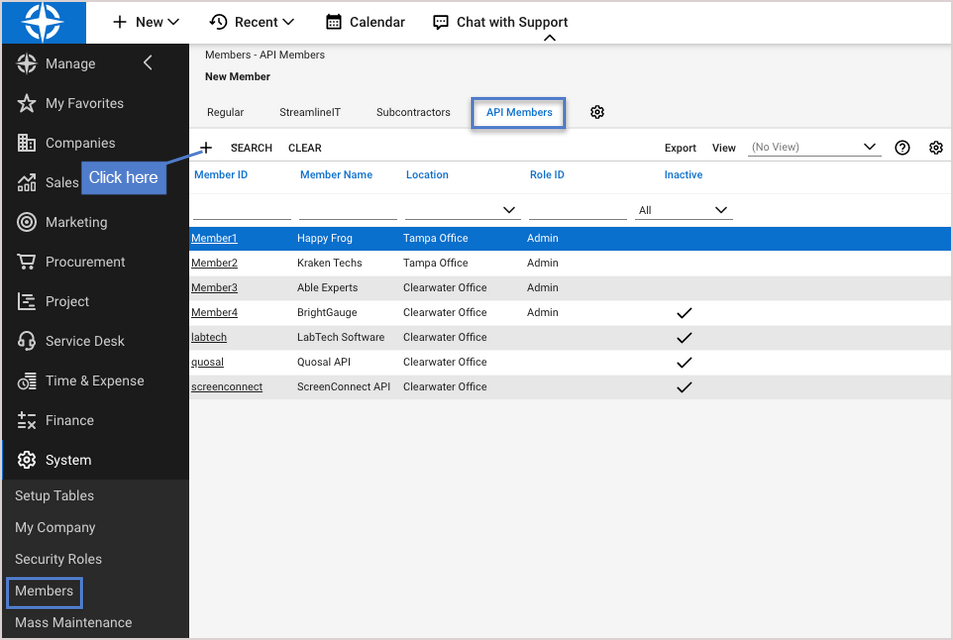
Task: Click the Time & Expense icon
Action: pyautogui.click(x=27, y=381)
